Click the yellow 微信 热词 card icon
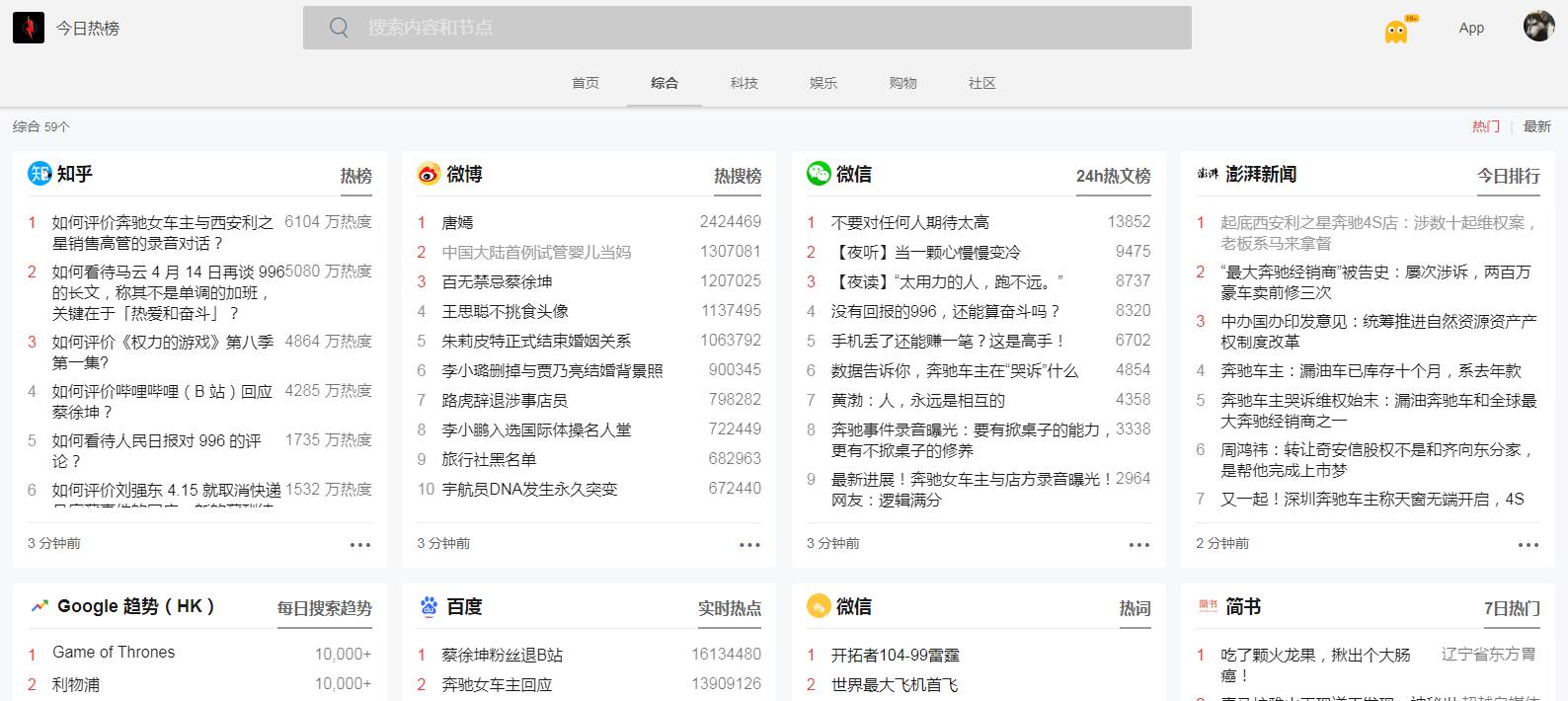 (x=819, y=606)
